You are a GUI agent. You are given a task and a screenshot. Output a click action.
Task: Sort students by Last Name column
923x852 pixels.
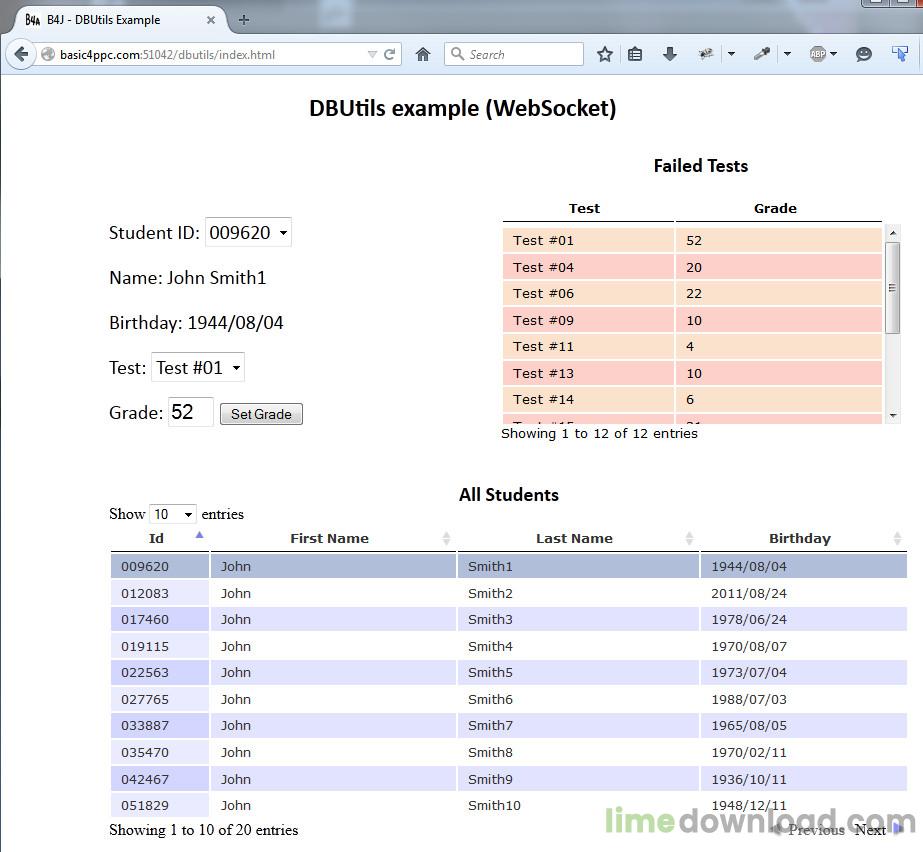(x=574, y=539)
